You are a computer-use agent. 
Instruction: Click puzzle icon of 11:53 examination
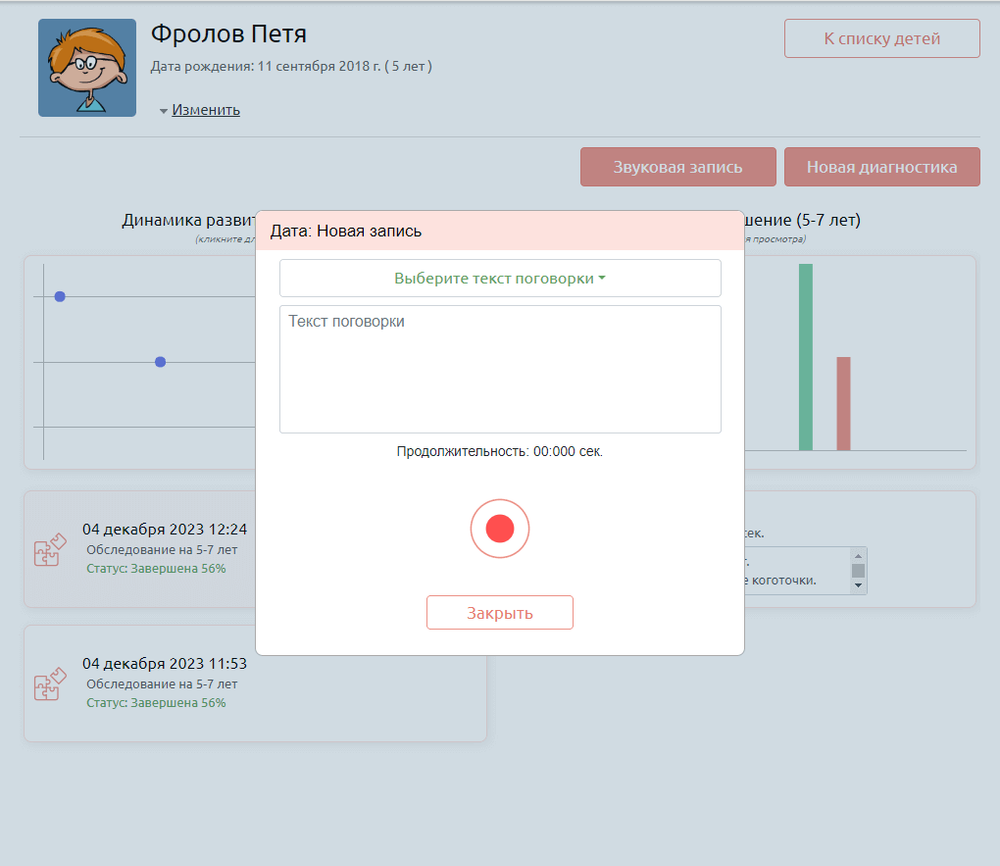(50, 684)
